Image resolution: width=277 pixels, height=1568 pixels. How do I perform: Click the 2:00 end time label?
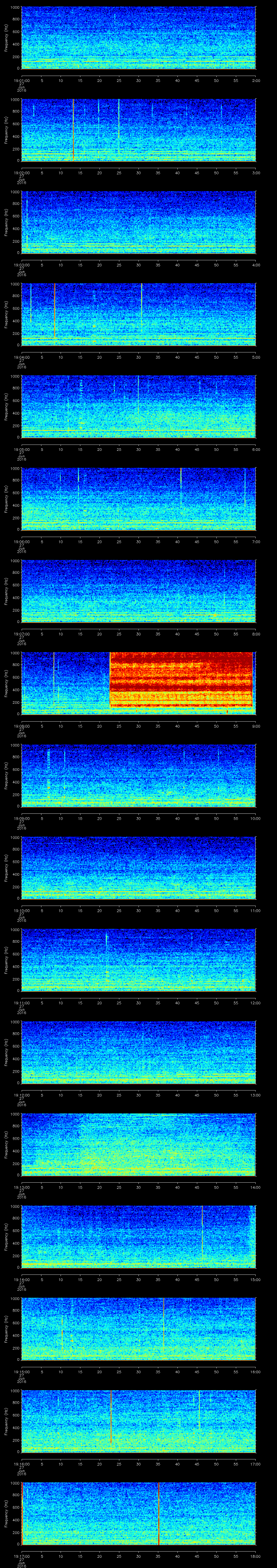click(256, 80)
